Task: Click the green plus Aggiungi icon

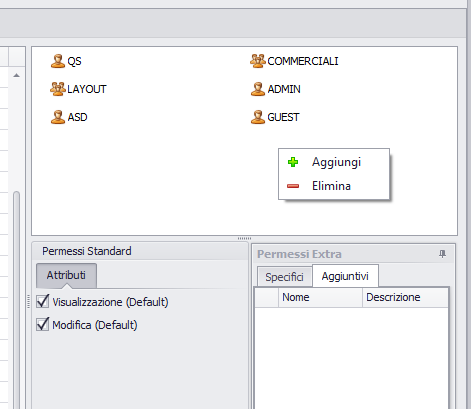Action: tap(293, 162)
